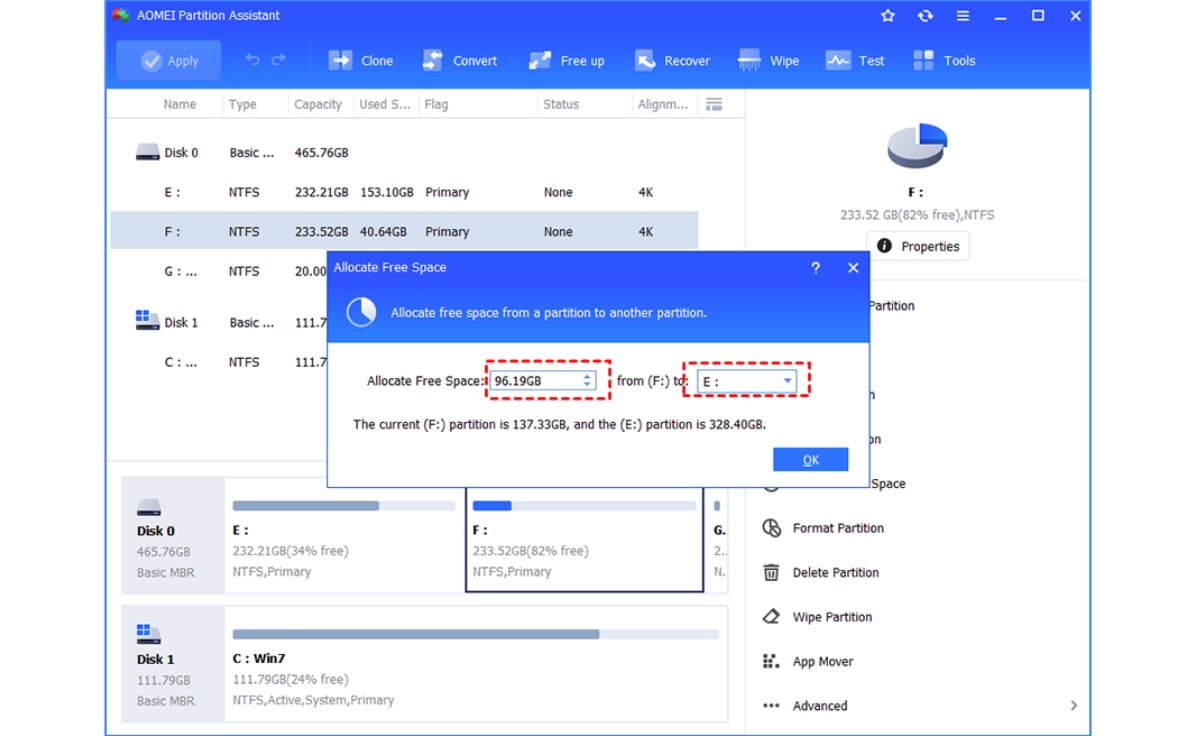
Task: Click OK in Allocate Free Space dialog
Action: [811, 459]
